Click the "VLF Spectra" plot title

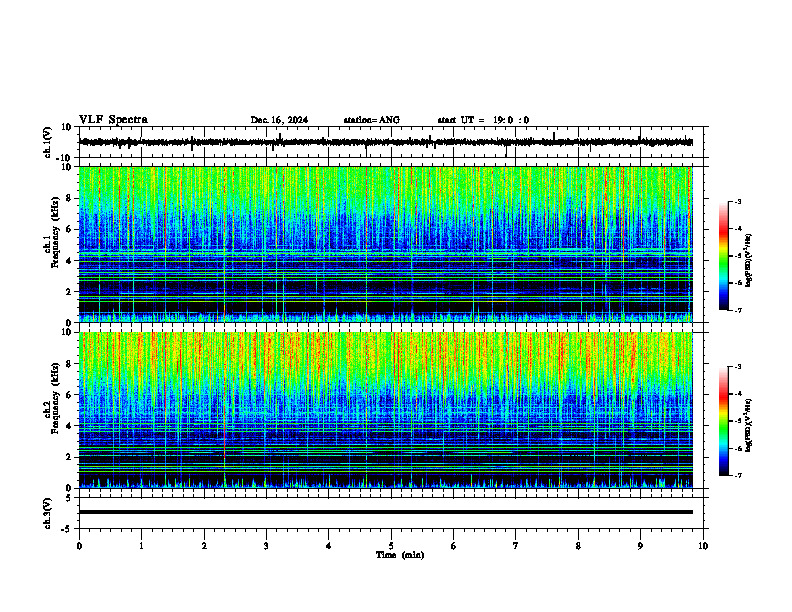pyautogui.click(x=113, y=120)
